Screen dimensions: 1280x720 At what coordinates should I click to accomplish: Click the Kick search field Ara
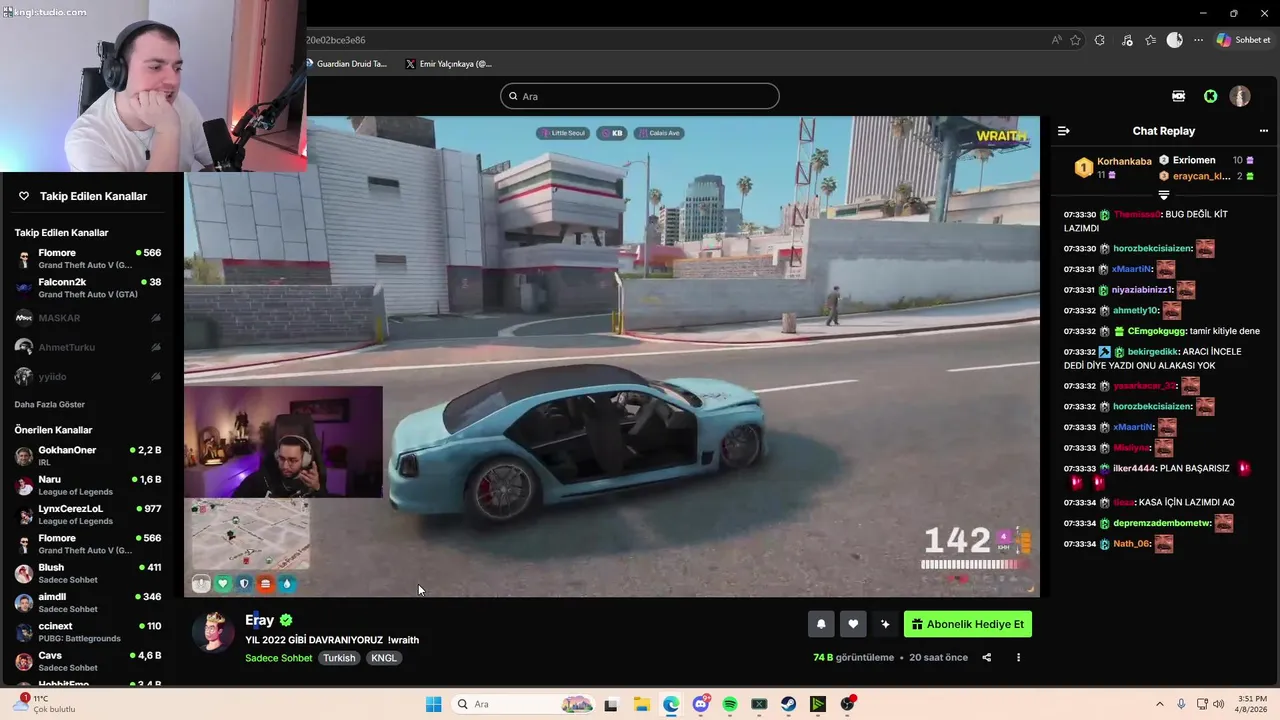click(x=640, y=96)
